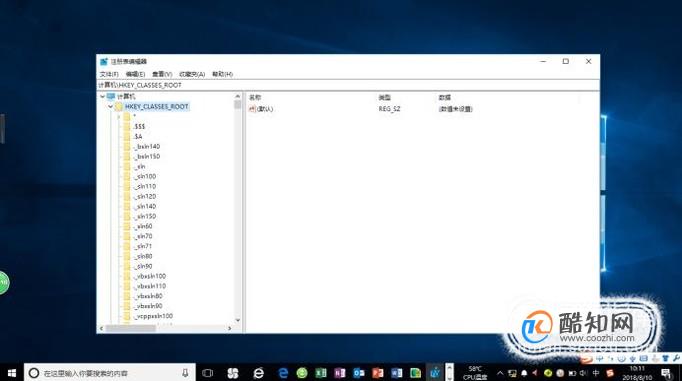Select the ._sln90 key
Image resolution: width=682 pixels, height=381 pixels.
click(143, 267)
